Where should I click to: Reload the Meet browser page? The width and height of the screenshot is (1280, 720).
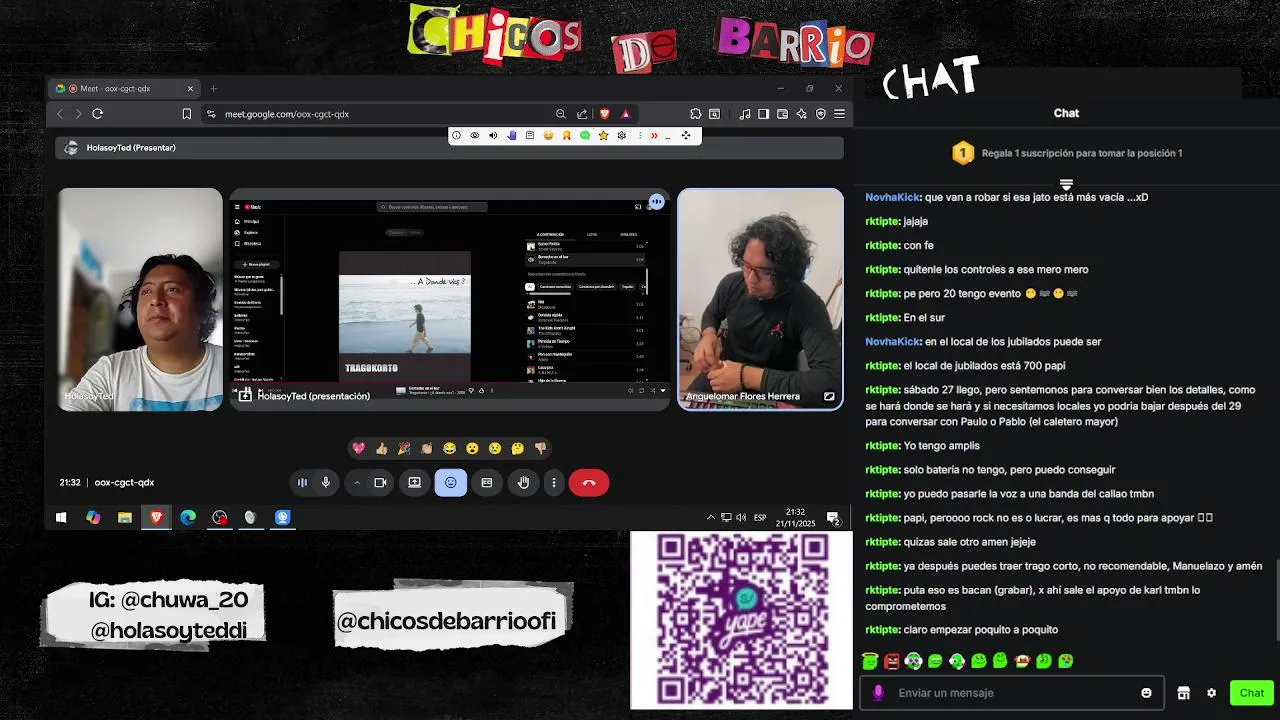[97, 114]
